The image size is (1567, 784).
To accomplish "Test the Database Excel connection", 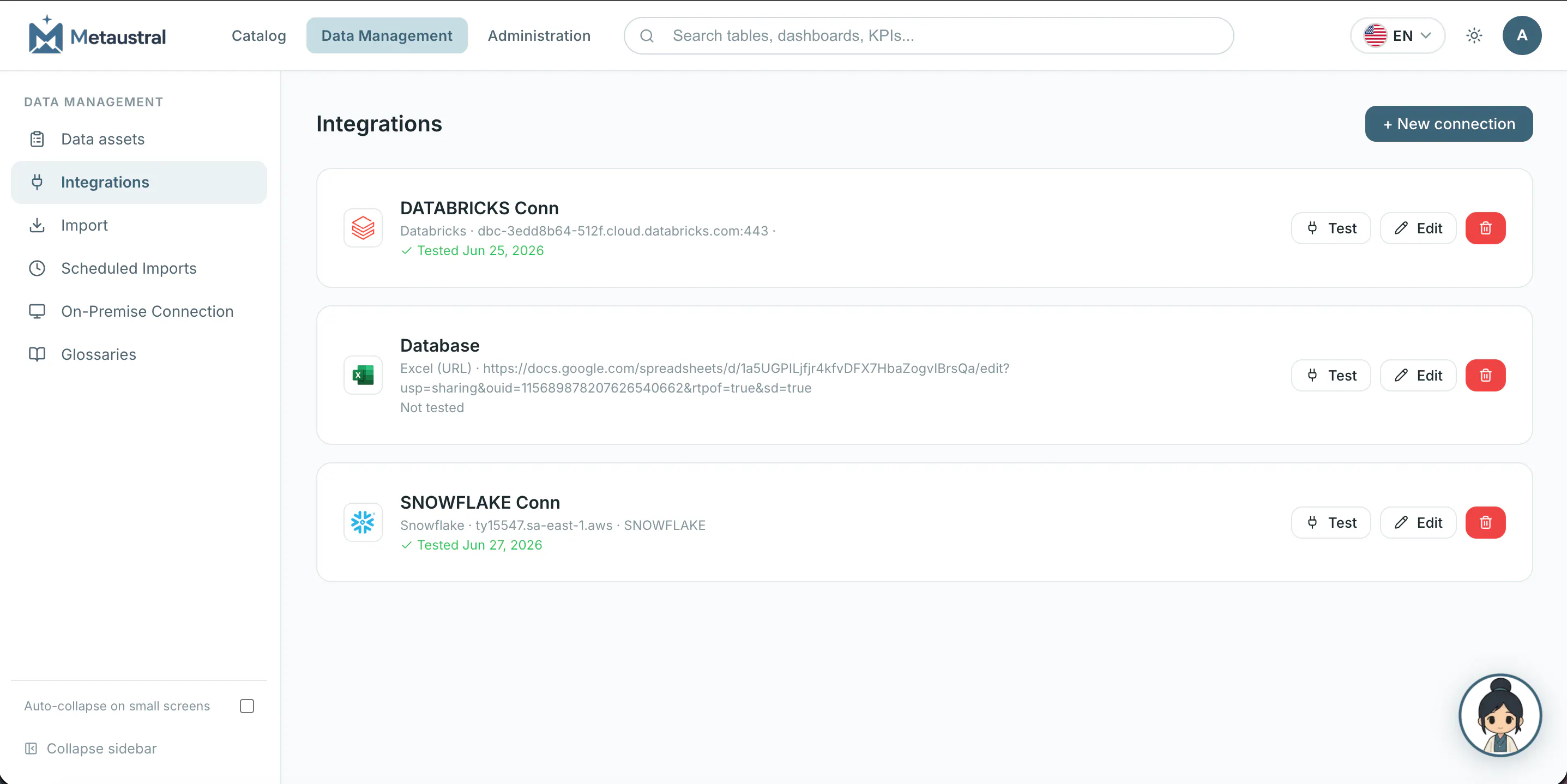I will 1330,375.
